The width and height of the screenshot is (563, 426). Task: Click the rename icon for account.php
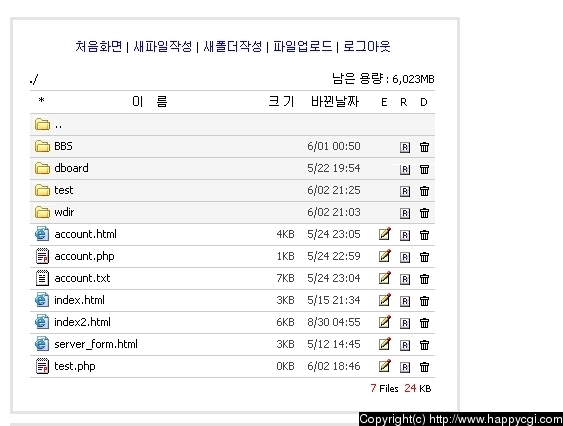coord(405,257)
